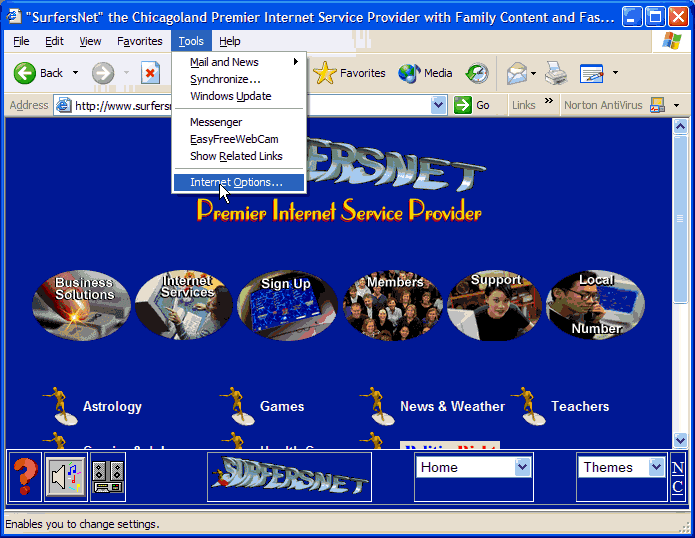This screenshot has height=538, width=695.
Task: Open the Support oval image
Action: pos(494,305)
